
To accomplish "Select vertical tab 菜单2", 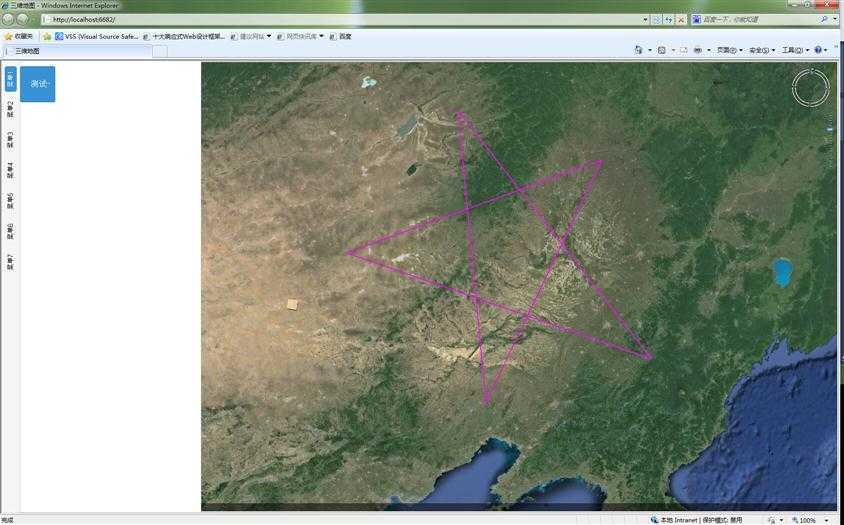I will pos(10,109).
